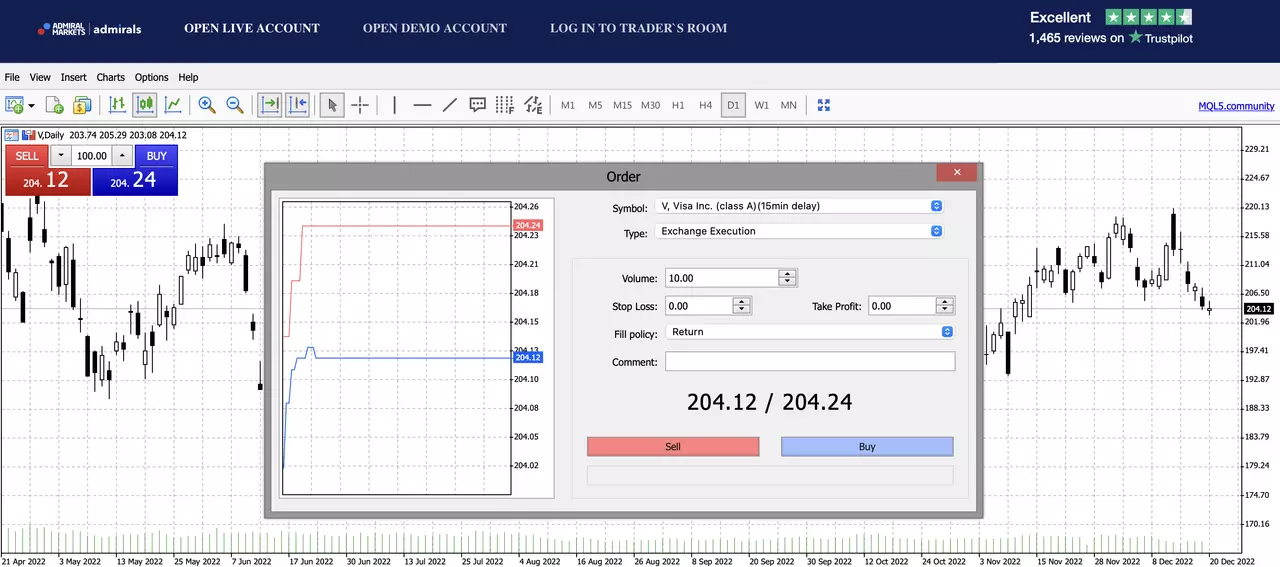Viewport: 1280px width, 567px height.
Task: Click LOG IN TO TRADER'S ROOM
Action: point(638,28)
